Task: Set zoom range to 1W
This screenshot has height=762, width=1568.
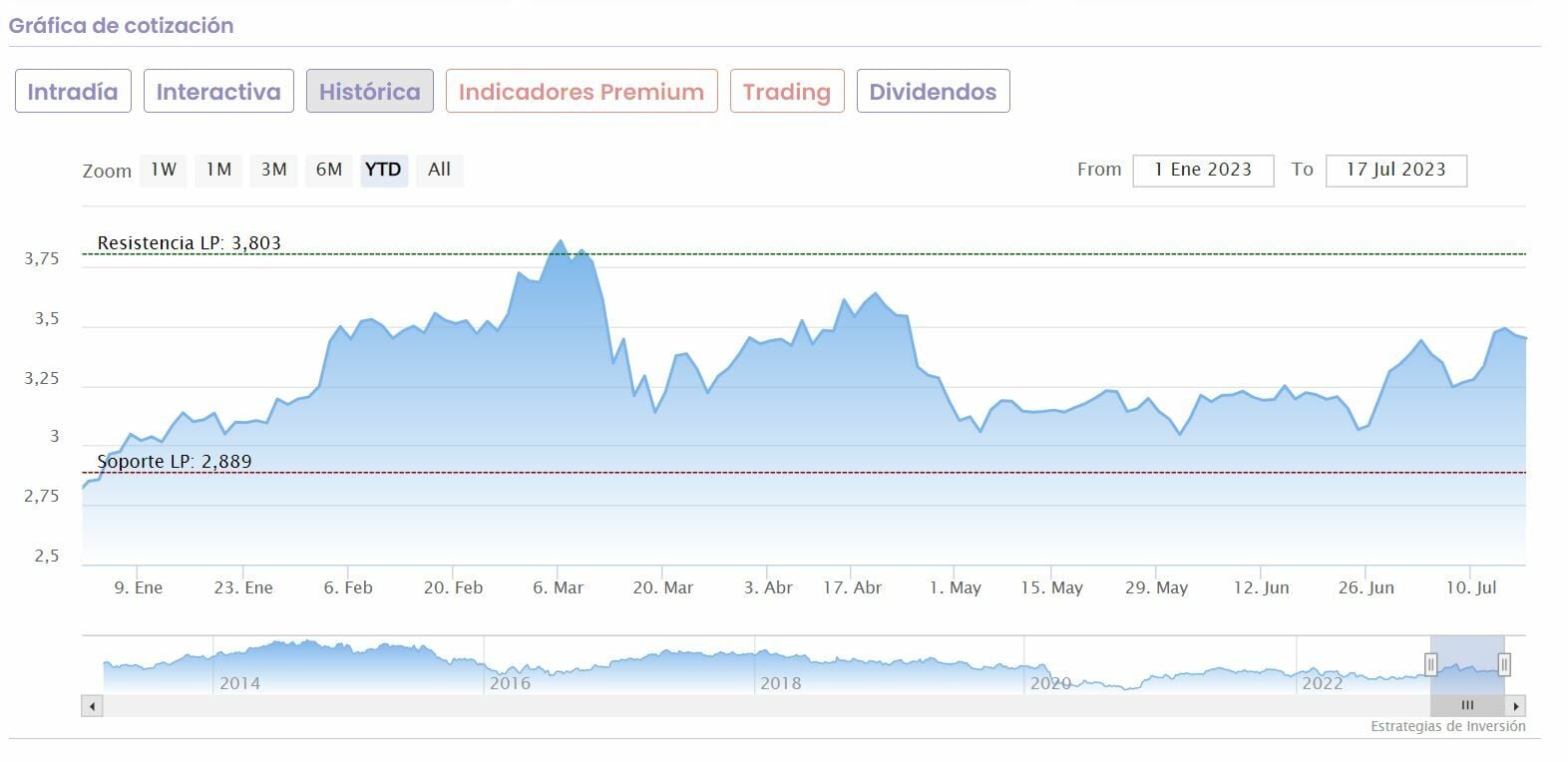Action: (x=164, y=170)
